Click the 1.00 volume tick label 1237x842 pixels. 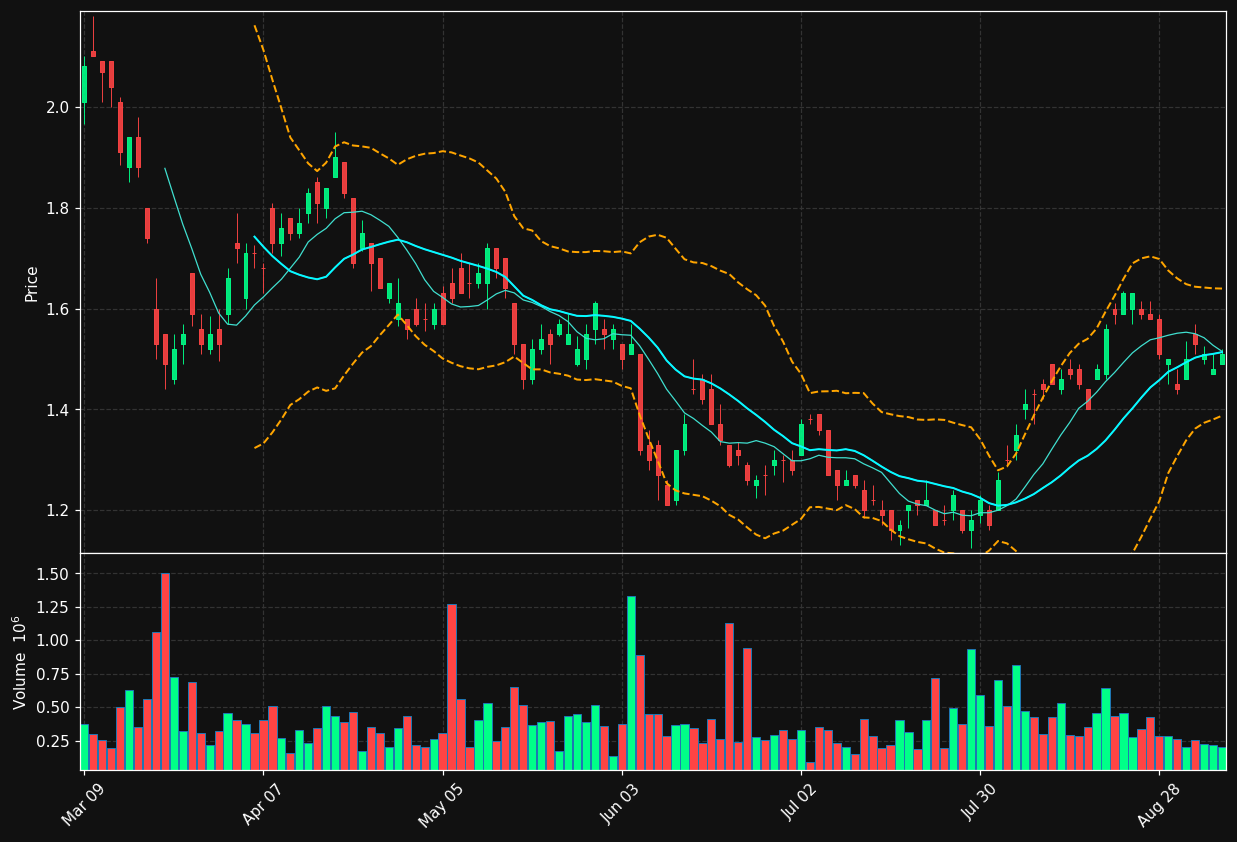tap(55, 640)
